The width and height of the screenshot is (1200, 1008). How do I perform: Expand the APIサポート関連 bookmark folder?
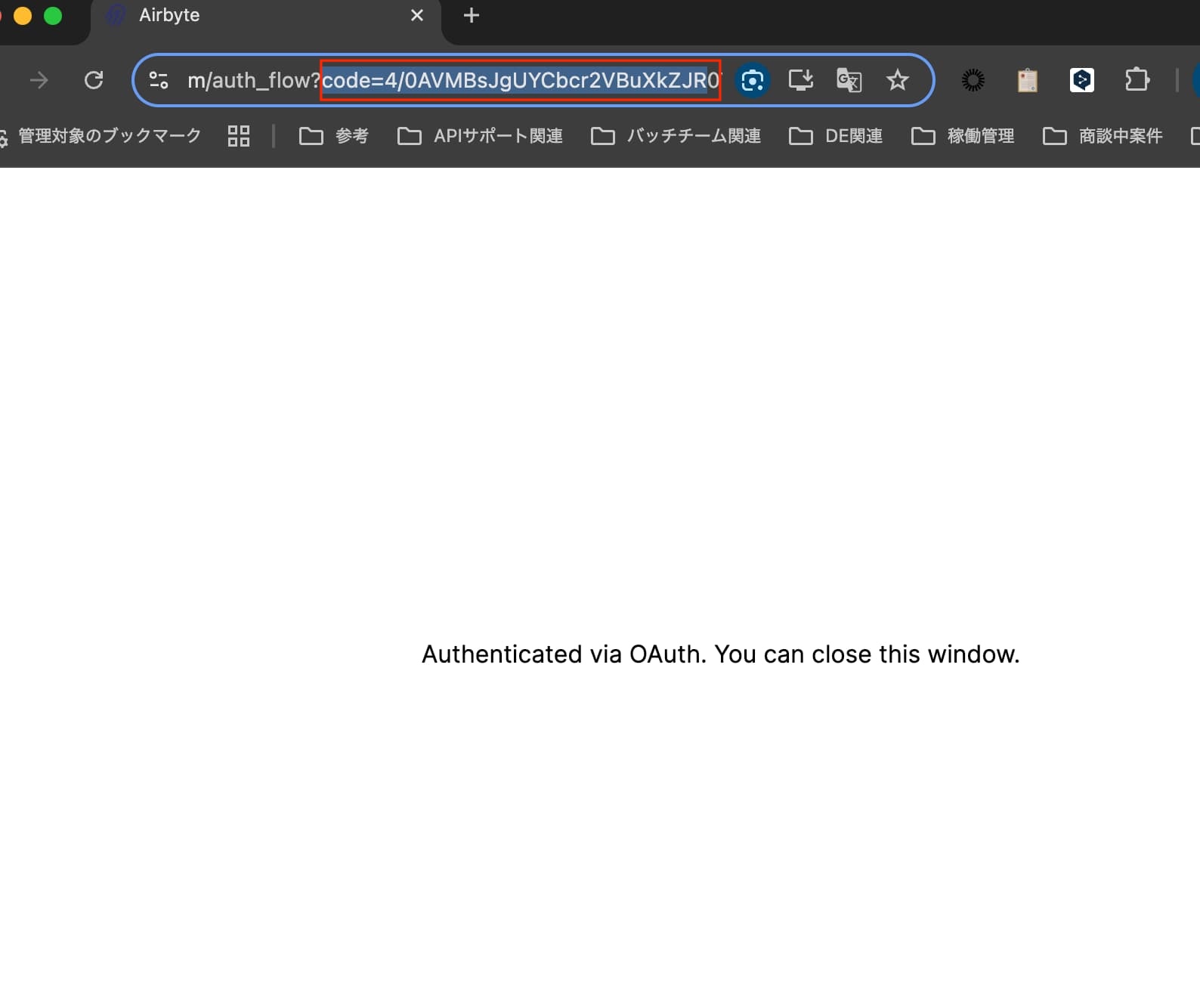480,136
